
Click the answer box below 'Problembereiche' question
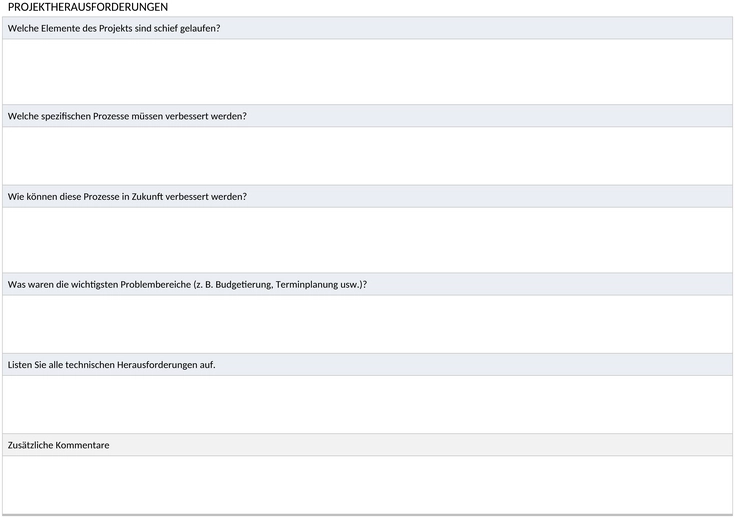[x=368, y=324]
